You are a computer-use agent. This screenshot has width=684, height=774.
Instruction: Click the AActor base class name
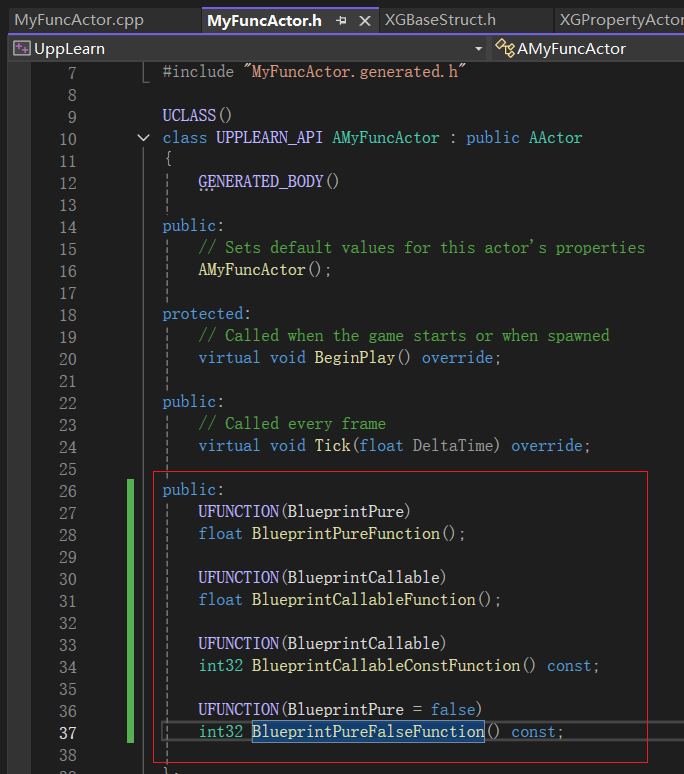pyautogui.click(x=556, y=138)
